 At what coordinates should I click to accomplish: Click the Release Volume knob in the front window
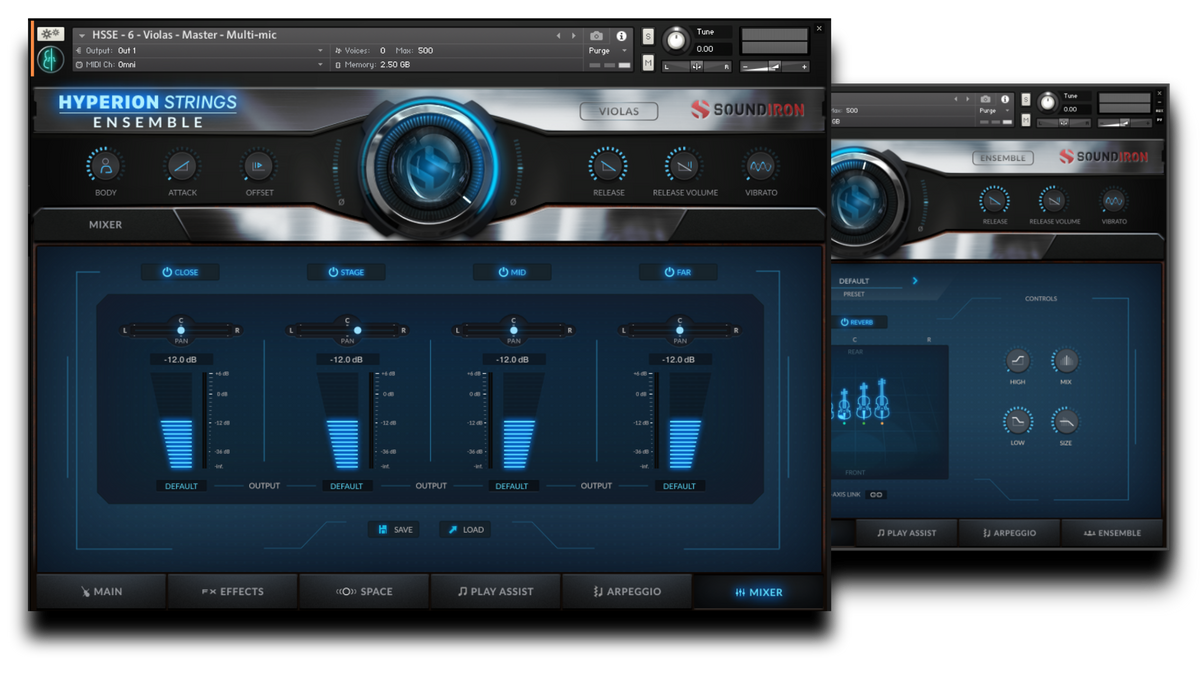pyautogui.click(x=685, y=166)
